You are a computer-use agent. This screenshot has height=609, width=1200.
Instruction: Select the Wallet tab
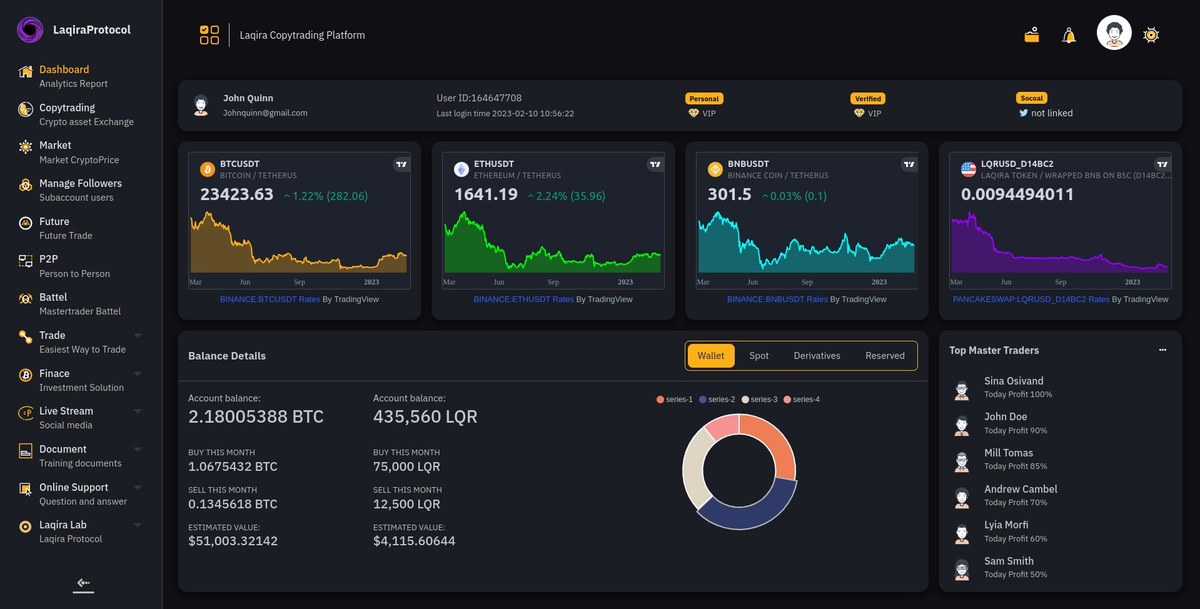[x=711, y=356]
